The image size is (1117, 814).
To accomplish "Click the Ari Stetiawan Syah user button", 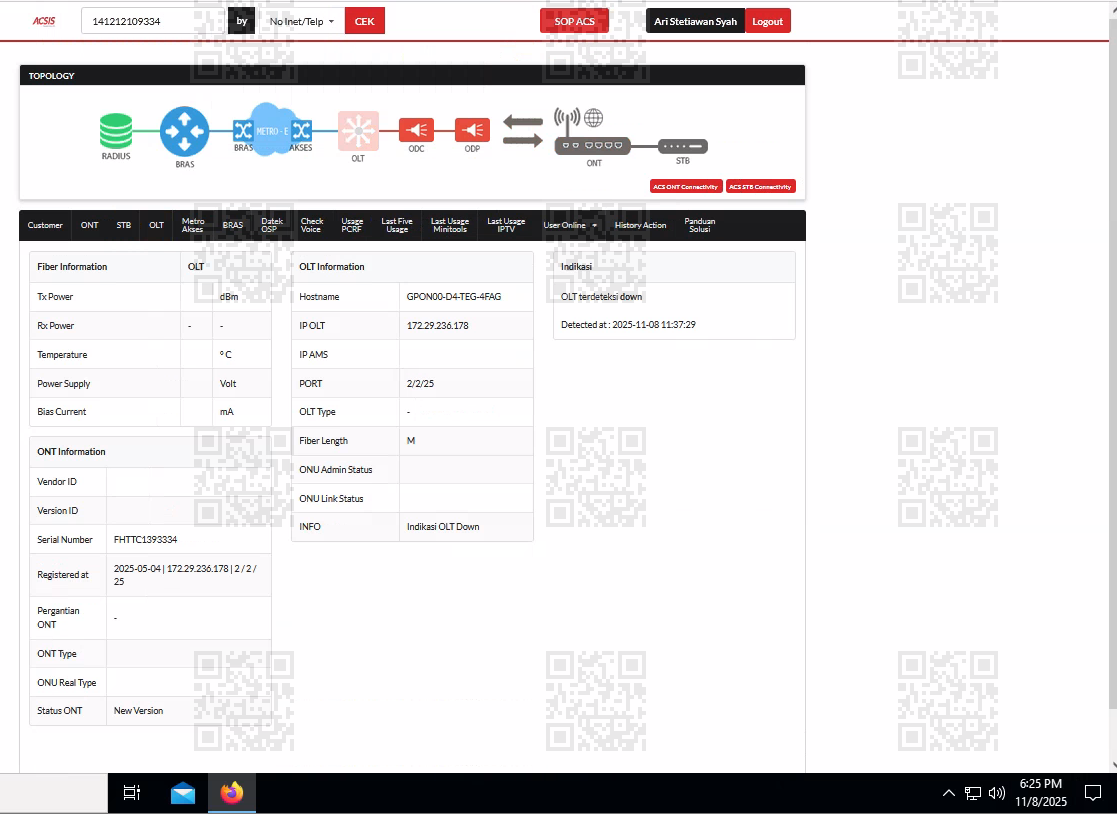I will tap(695, 21).
